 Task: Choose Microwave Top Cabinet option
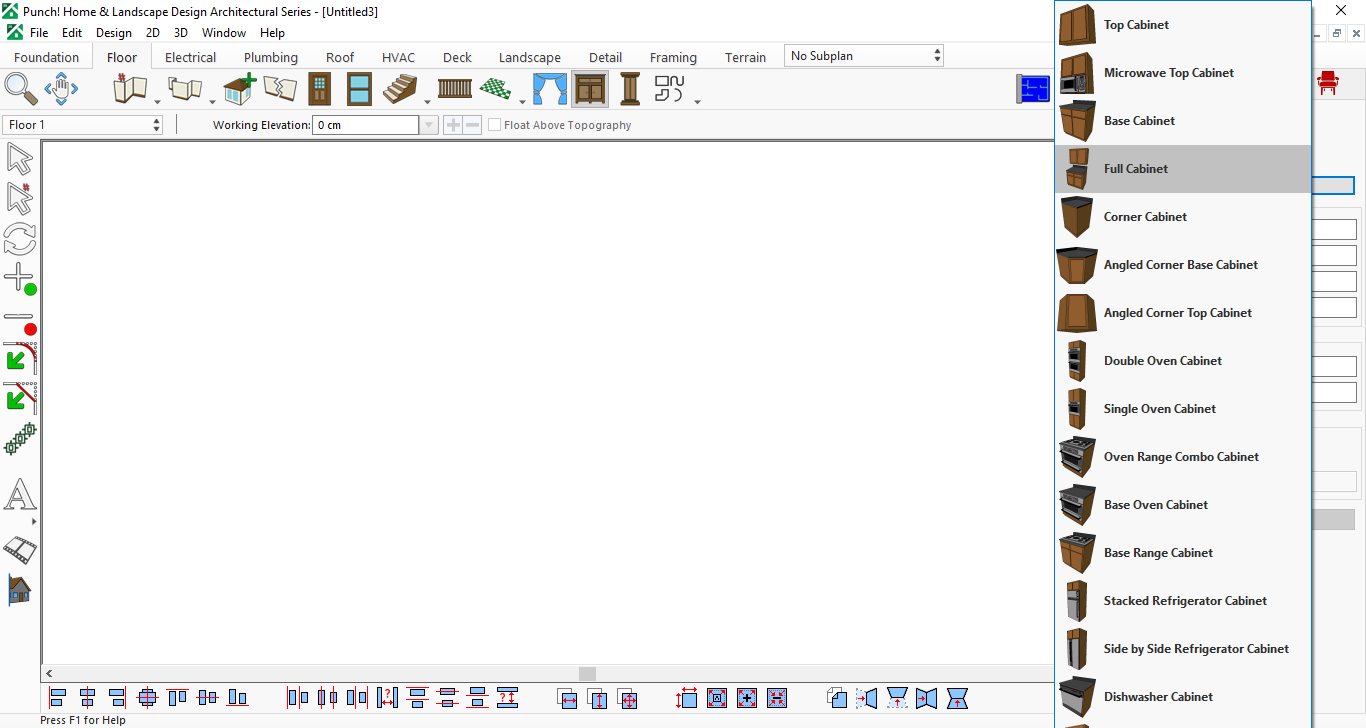pos(1183,73)
